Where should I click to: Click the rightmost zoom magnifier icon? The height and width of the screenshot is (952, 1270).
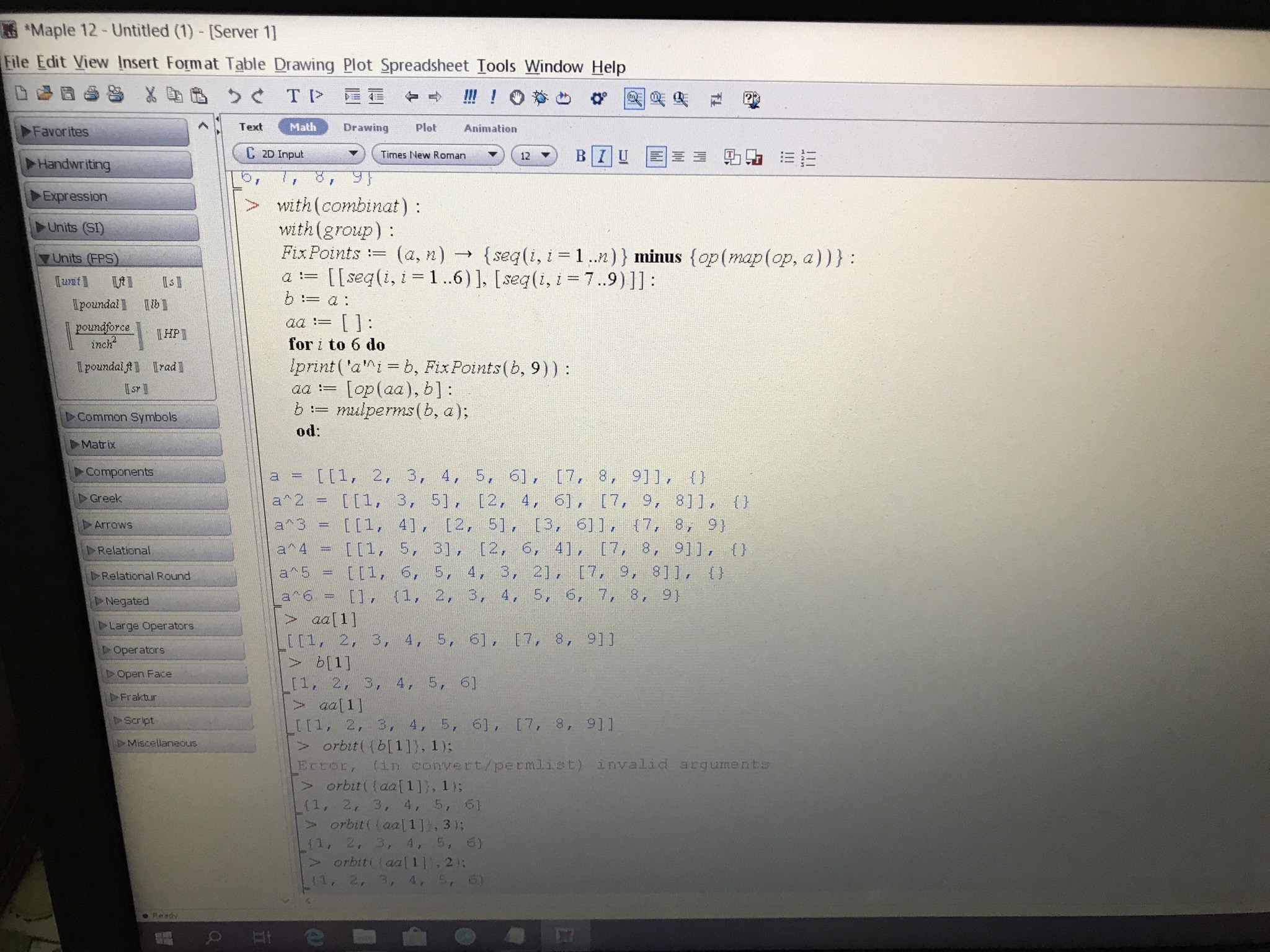[x=681, y=99]
